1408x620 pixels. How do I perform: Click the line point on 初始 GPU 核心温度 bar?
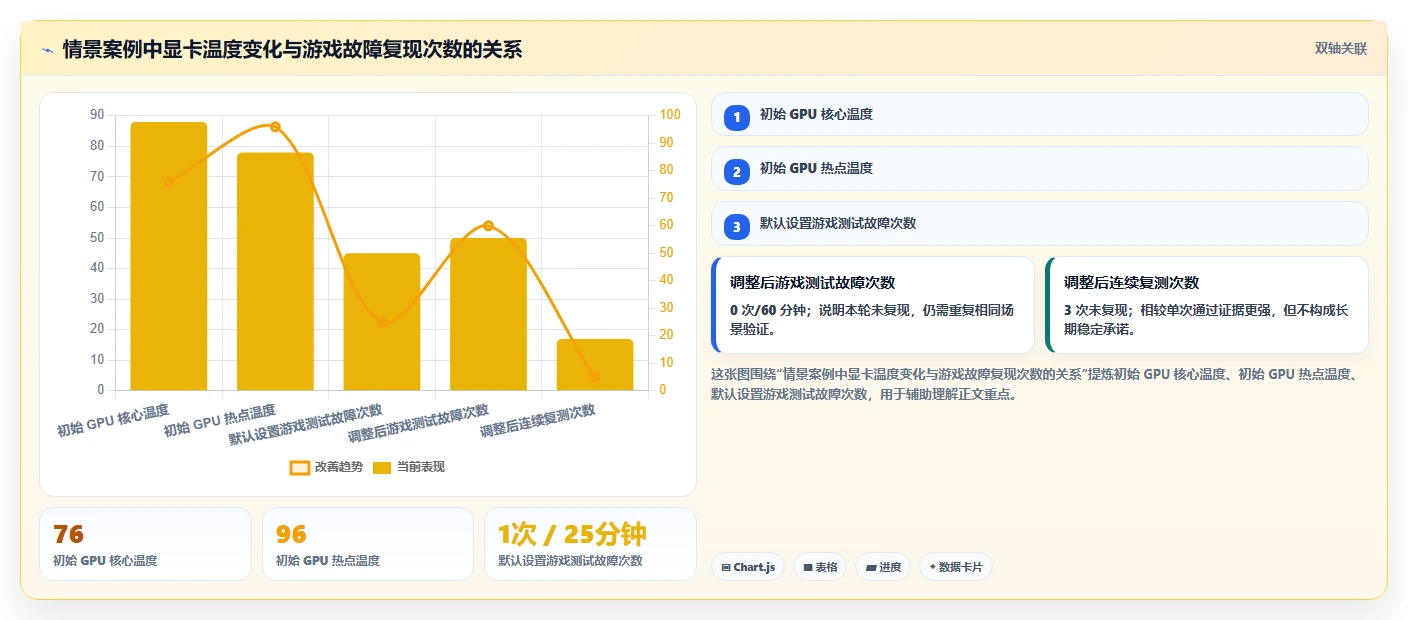click(x=169, y=182)
